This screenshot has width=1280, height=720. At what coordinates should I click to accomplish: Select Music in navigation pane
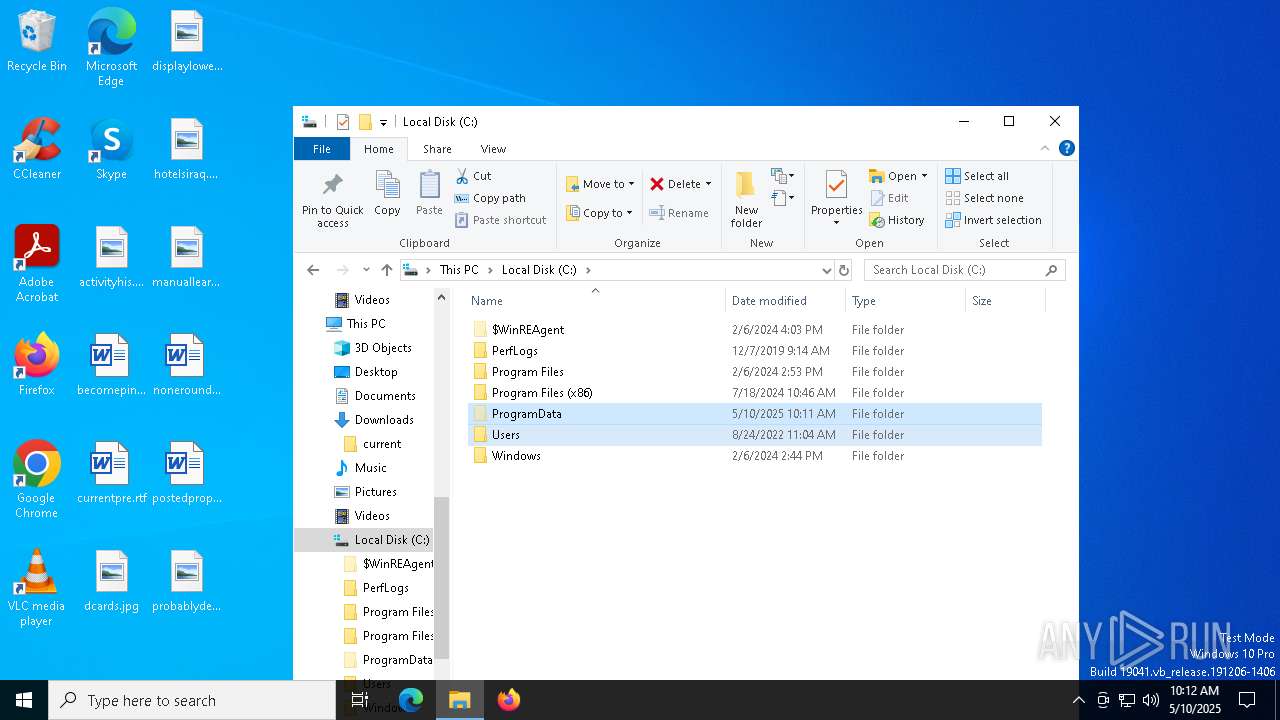[370, 468]
